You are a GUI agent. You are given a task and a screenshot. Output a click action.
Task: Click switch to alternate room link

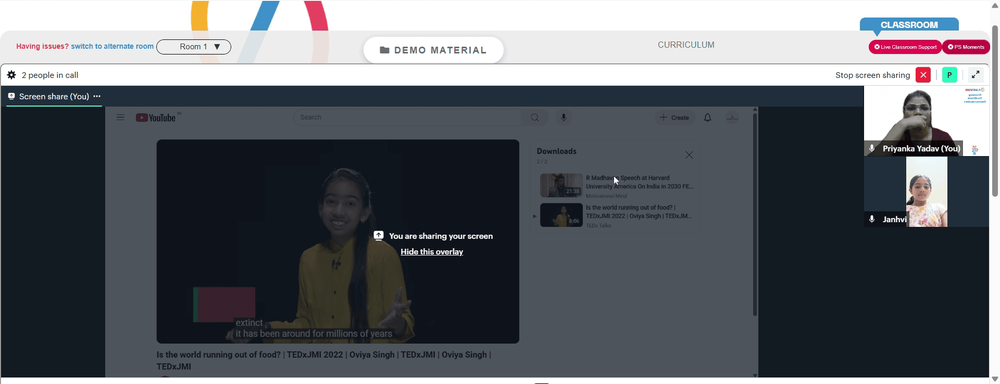112,47
